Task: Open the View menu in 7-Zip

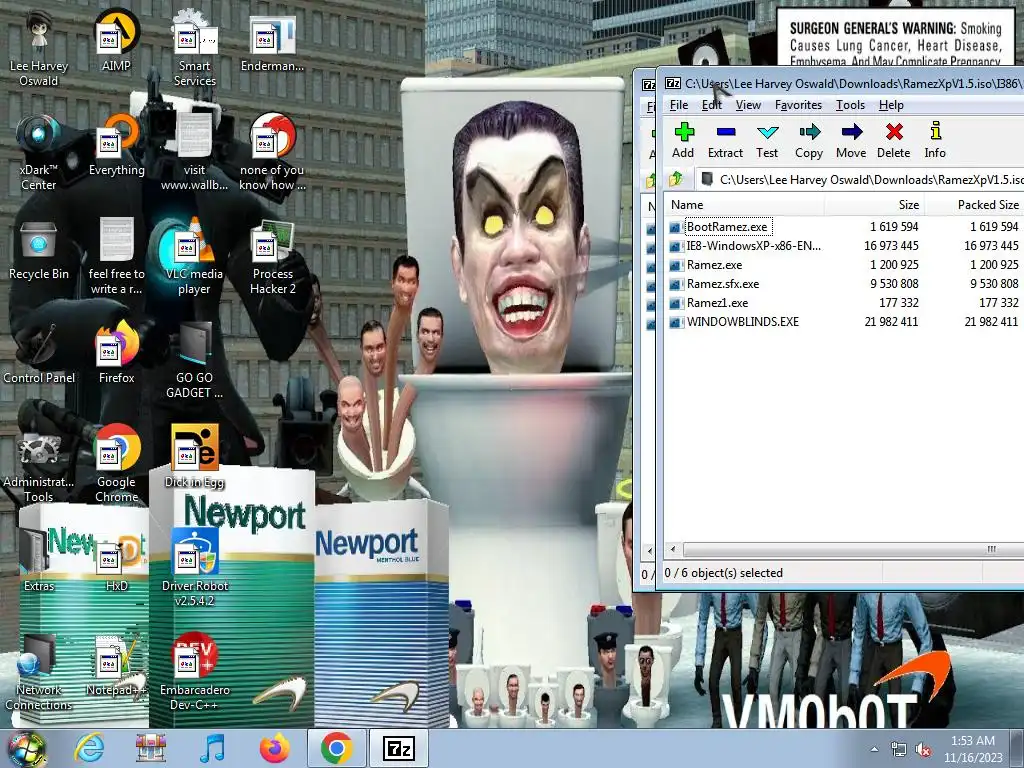Action: (x=748, y=105)
